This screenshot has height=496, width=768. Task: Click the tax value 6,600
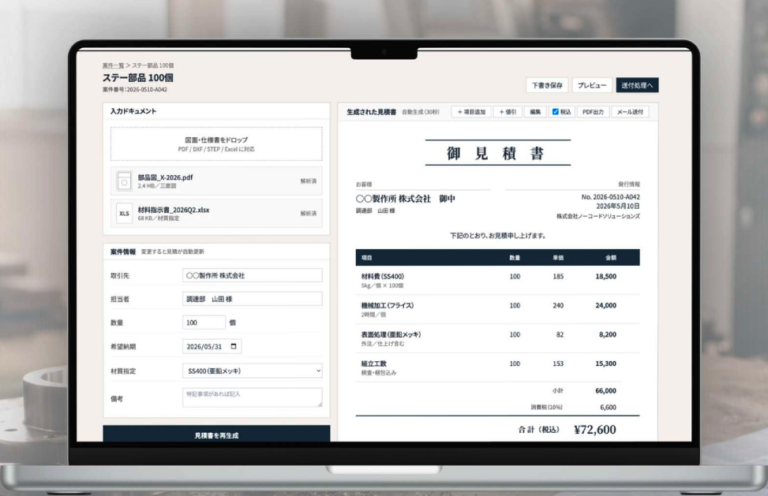pyautogui.click(x=608, y=407)
